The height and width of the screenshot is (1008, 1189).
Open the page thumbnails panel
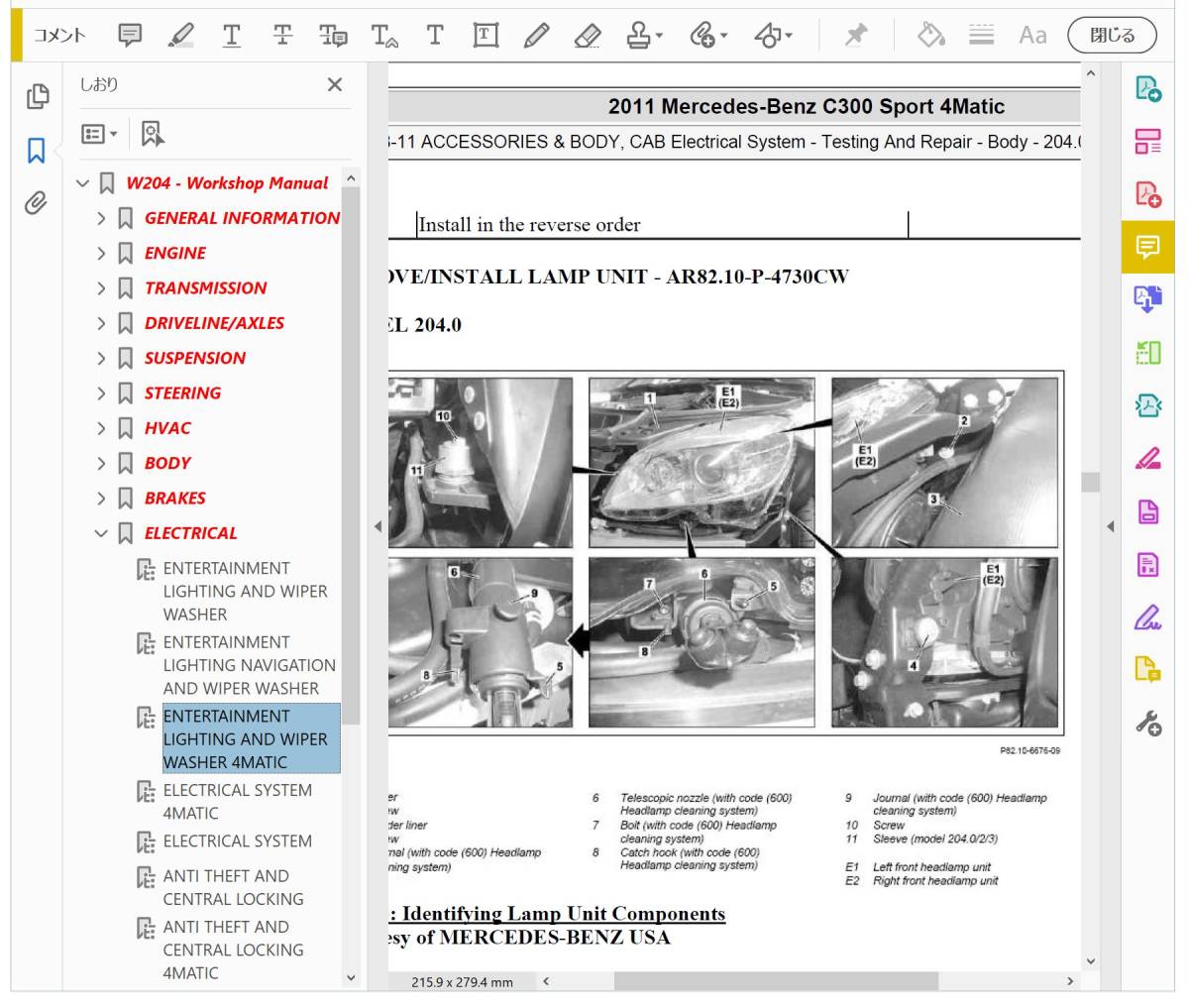[37, 96]
